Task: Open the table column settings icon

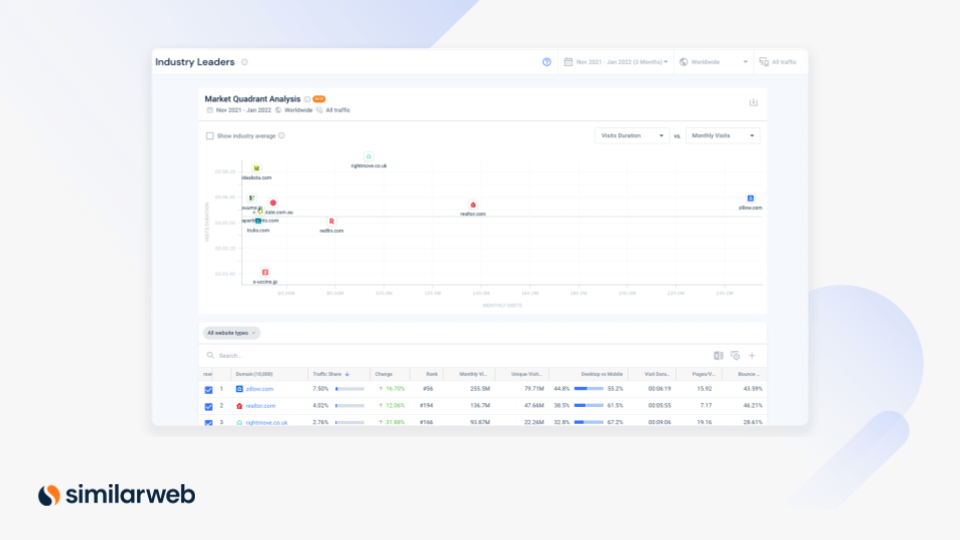Action: click(x=735, y=356)
